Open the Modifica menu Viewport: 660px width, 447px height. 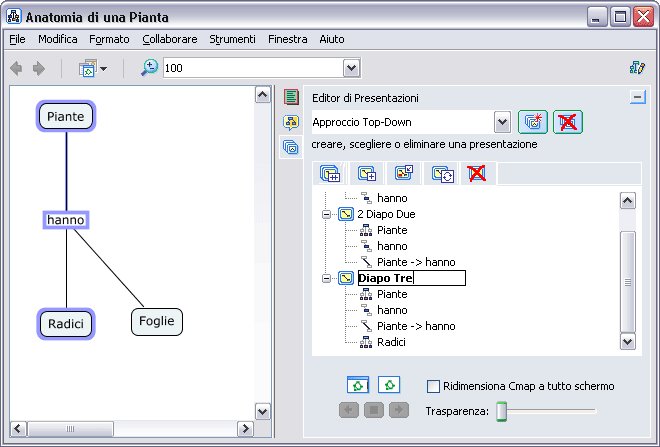click(x=58, y=39)
